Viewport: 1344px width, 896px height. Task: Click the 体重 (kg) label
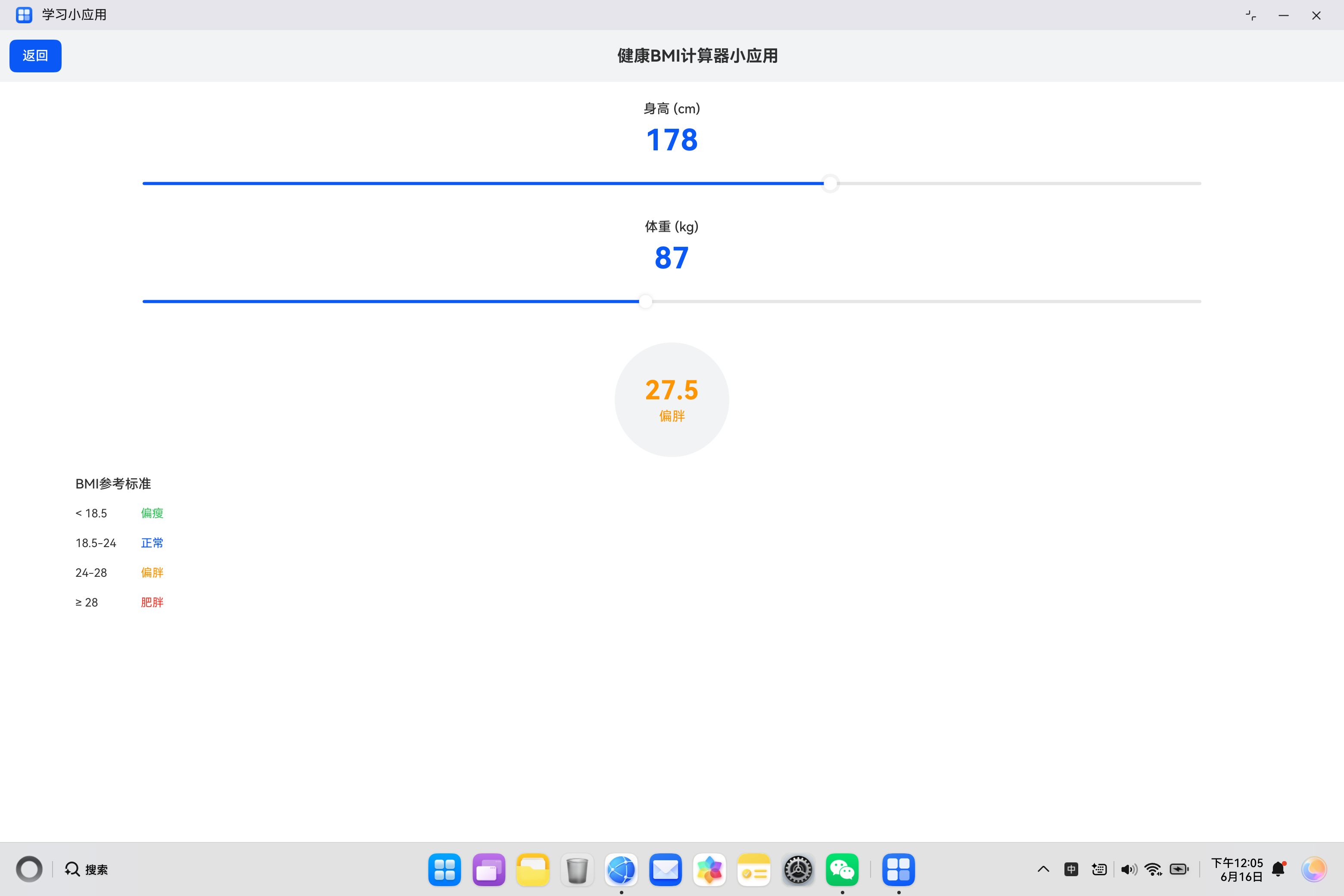pyautogui.click(x=672, y=227)
